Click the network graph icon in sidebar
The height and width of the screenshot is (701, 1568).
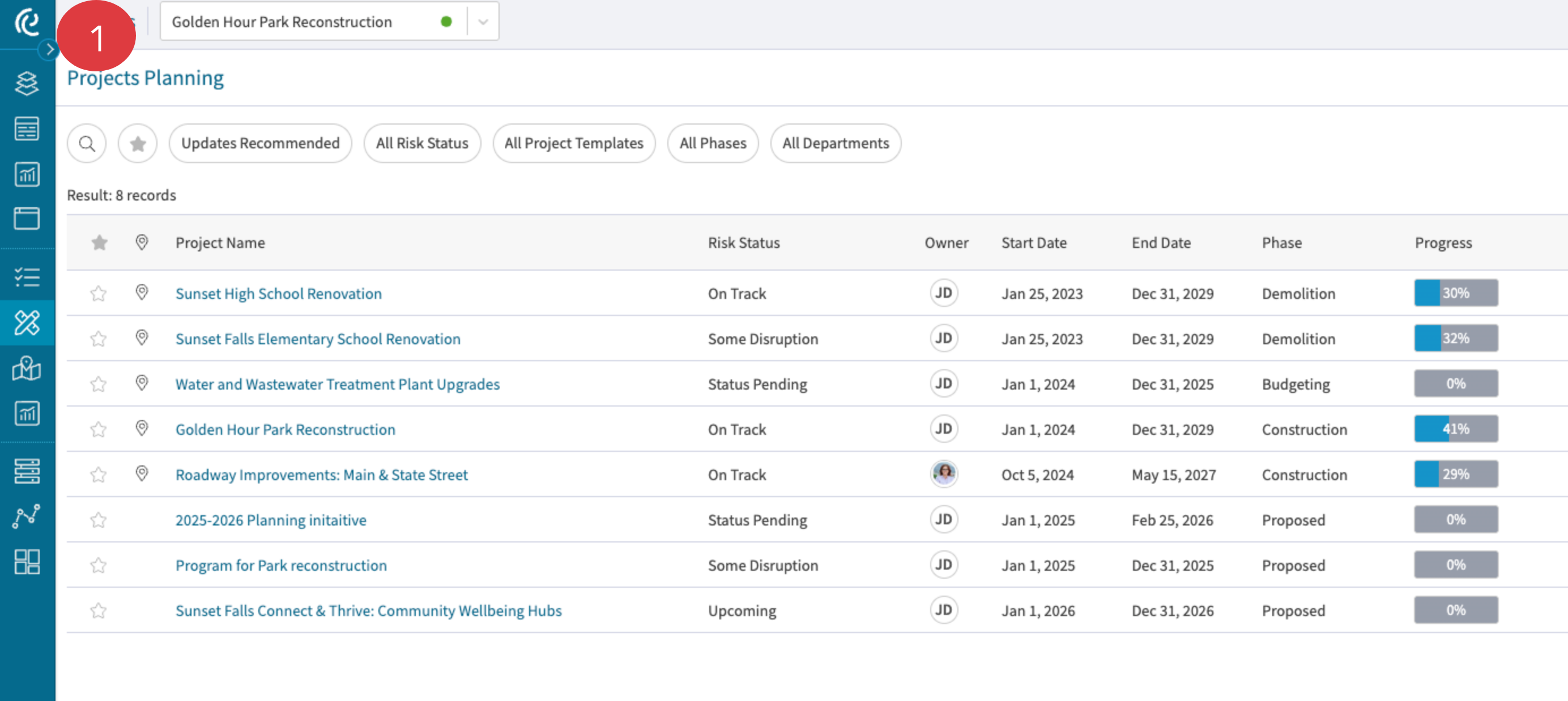pos(27,516)
